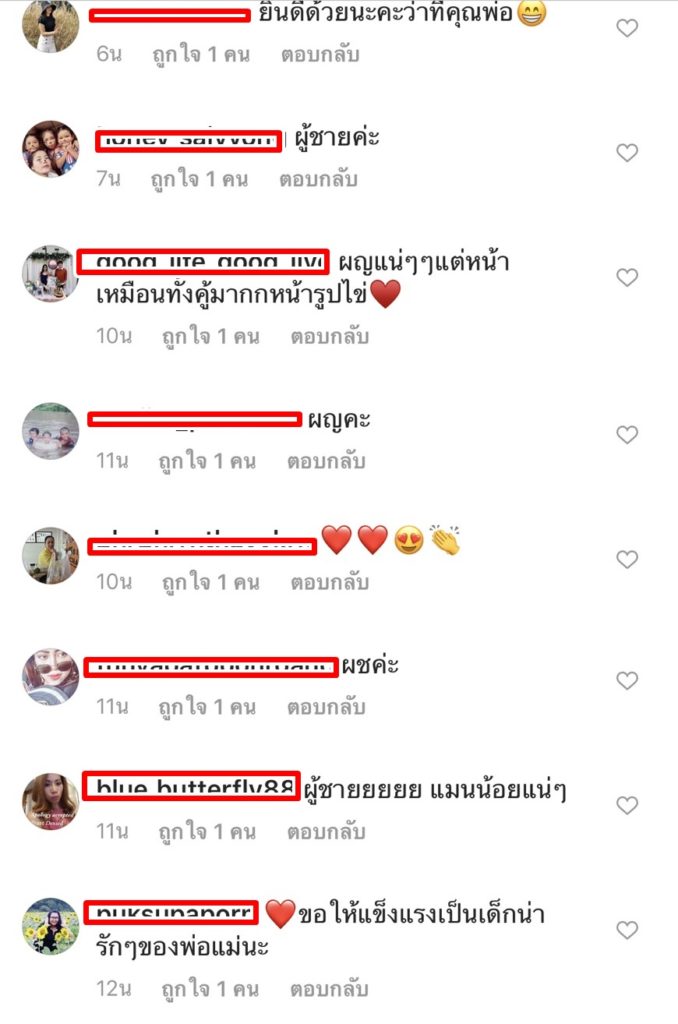Tap heart beside ผญคะ comment
Image resolution: width=678 pixels, height=1024 pixels.
coord(627,435)
